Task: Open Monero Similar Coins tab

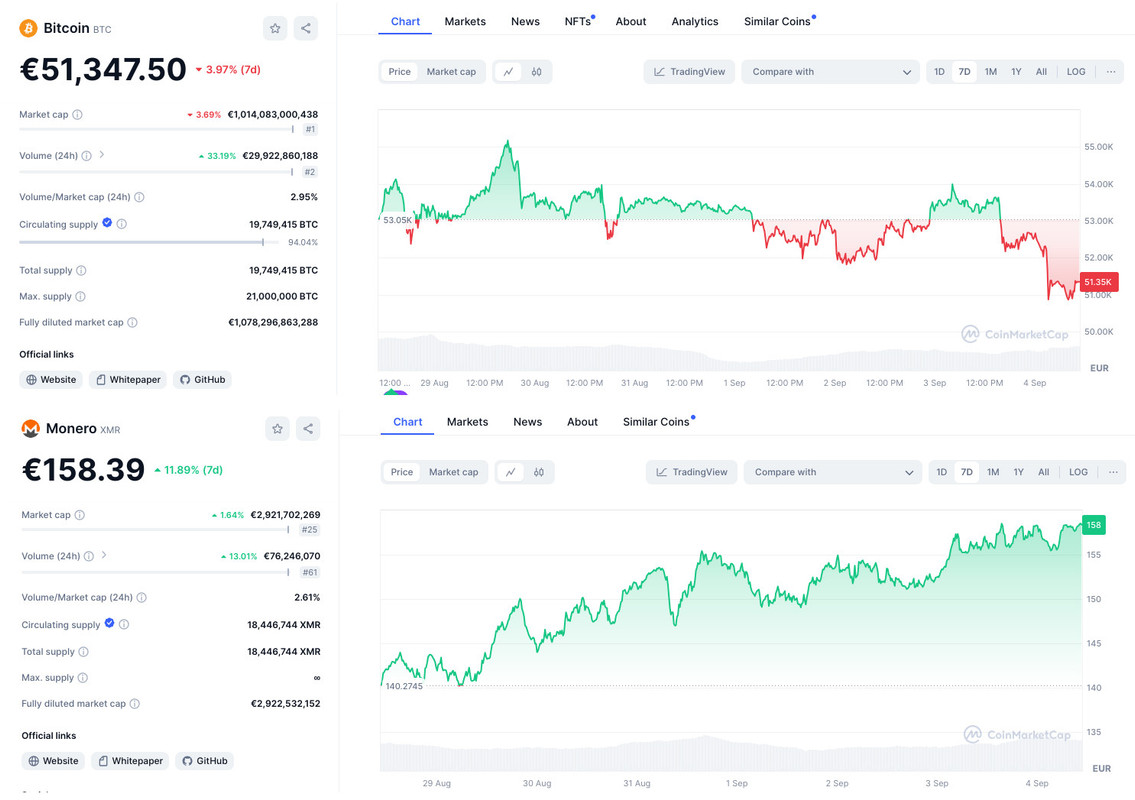Action: (x=656, y=422)
